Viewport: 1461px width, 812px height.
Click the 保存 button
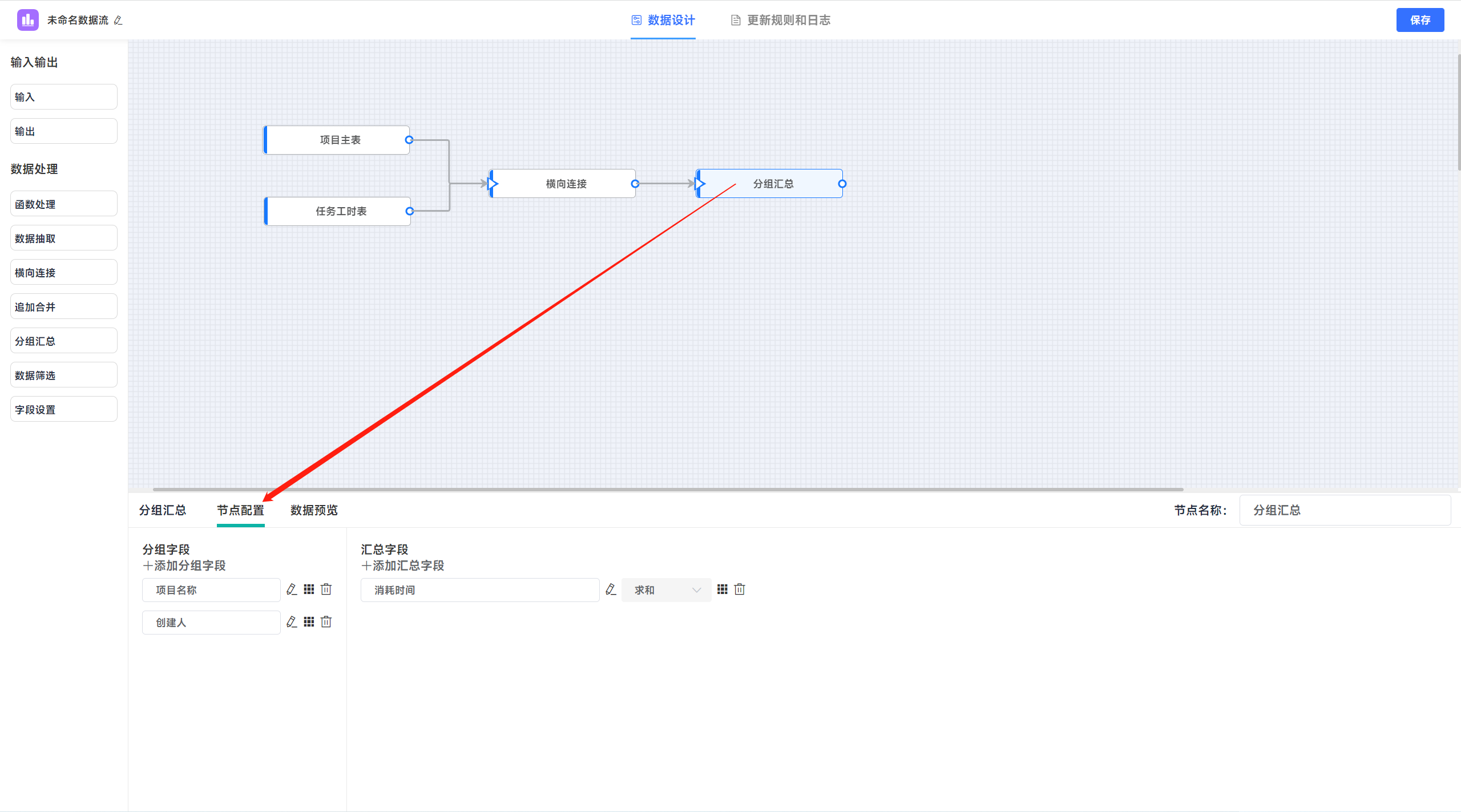coord(1420,20)
